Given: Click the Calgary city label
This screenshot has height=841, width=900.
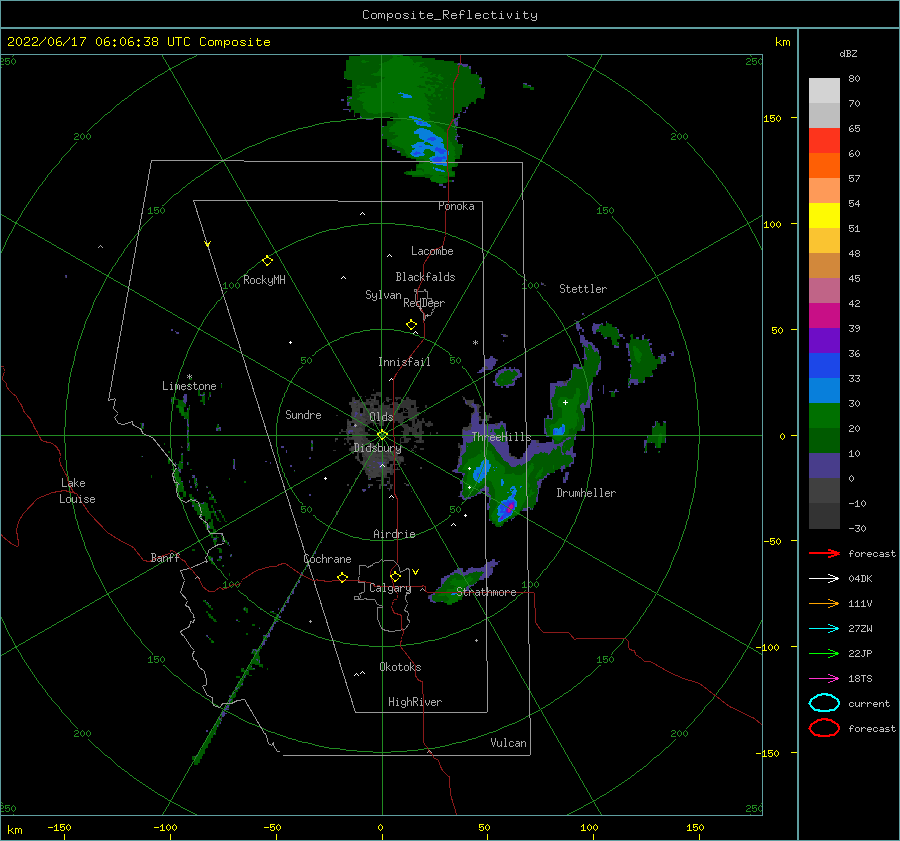Looking at the screenshot, I should [x=390, y=588].
